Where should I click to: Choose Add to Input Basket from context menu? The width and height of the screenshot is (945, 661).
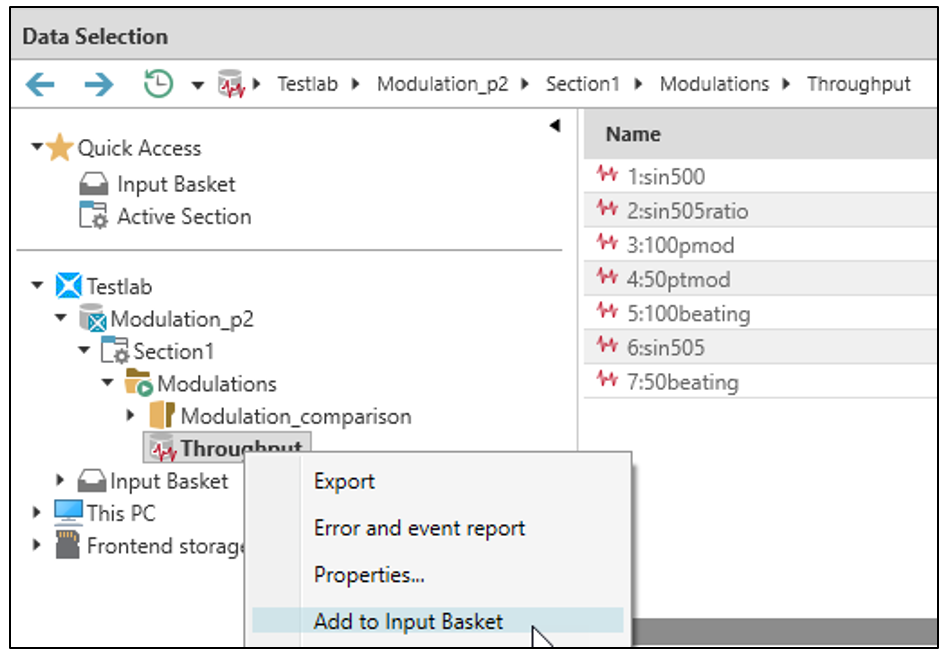tap(408, 621)
